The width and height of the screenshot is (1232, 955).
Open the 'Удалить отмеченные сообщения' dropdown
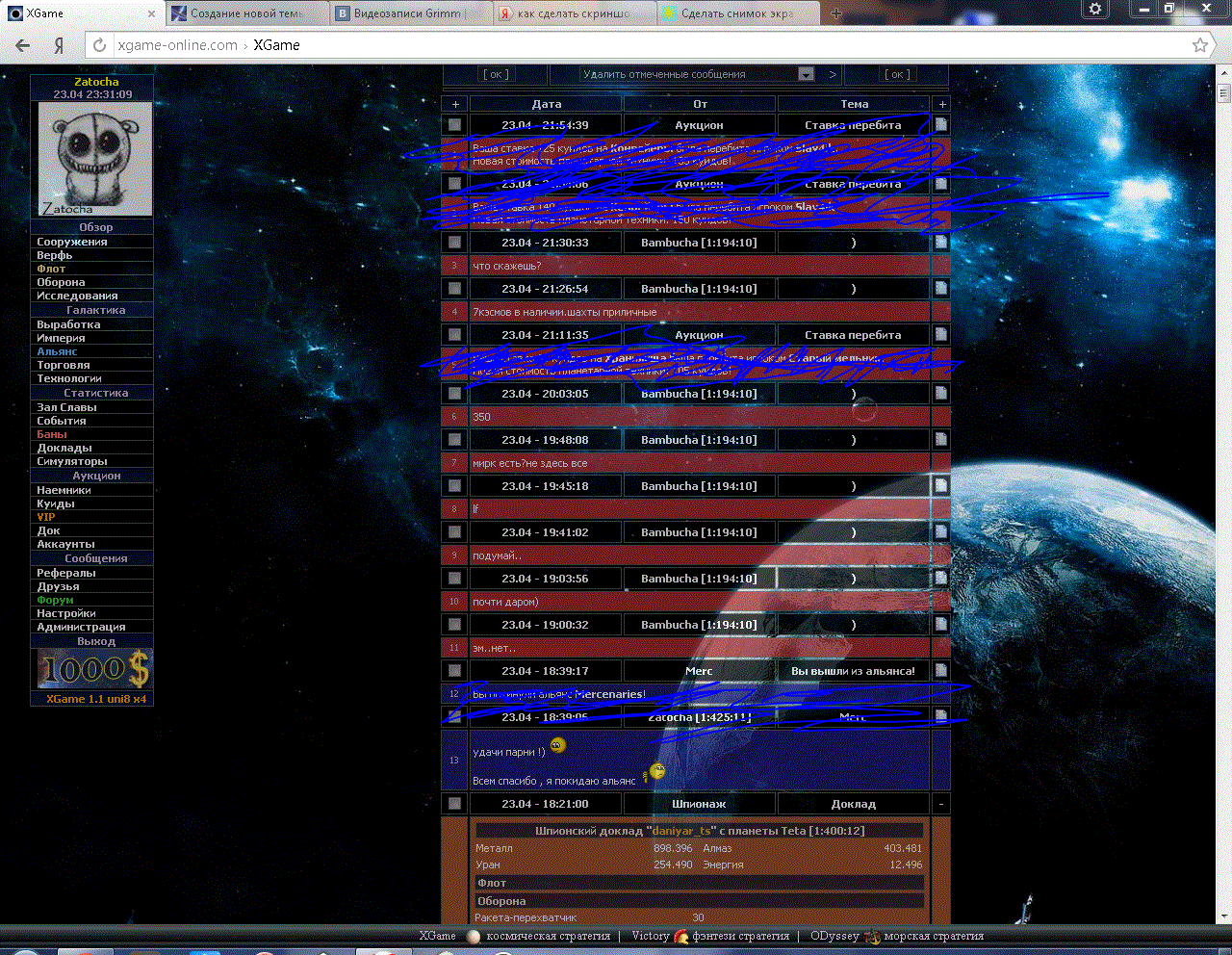806,74
